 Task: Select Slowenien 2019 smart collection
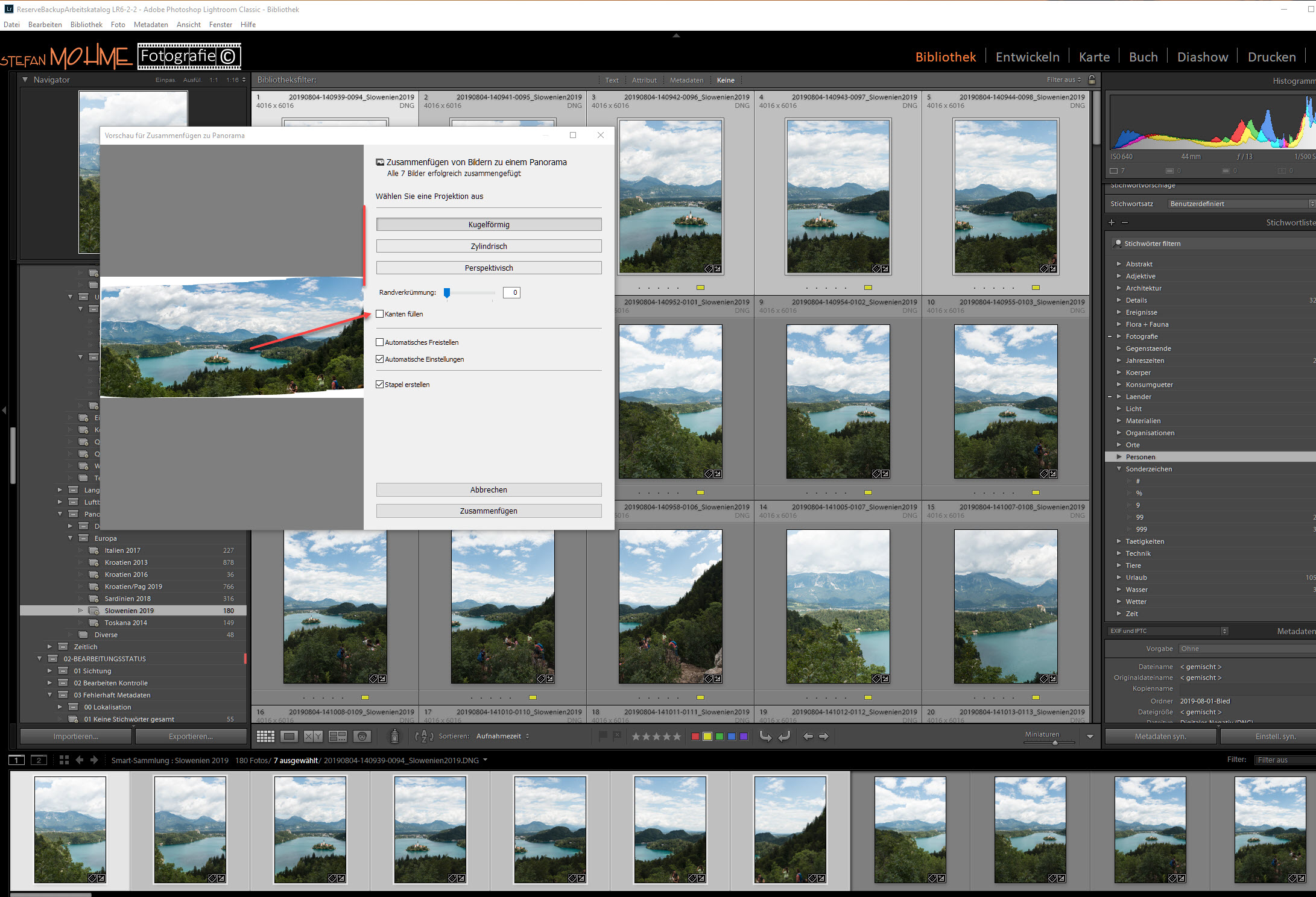(133, 611)
